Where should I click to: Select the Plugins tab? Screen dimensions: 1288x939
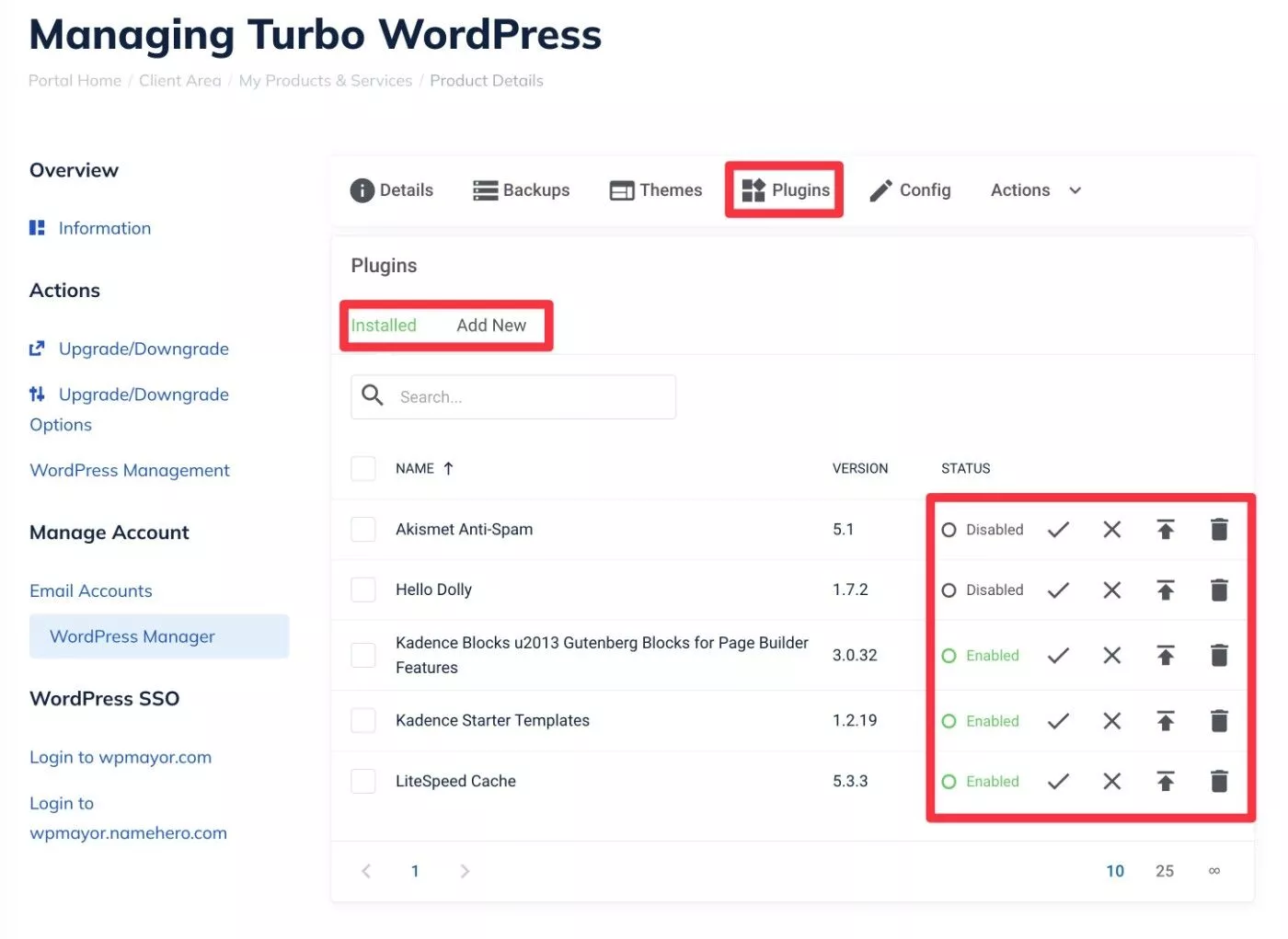[x=786, y=190]
